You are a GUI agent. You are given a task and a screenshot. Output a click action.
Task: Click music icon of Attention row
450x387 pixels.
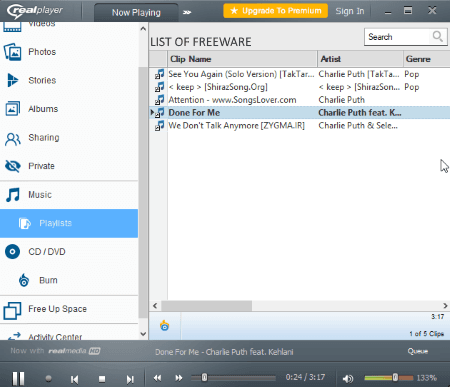click(159, 100)
